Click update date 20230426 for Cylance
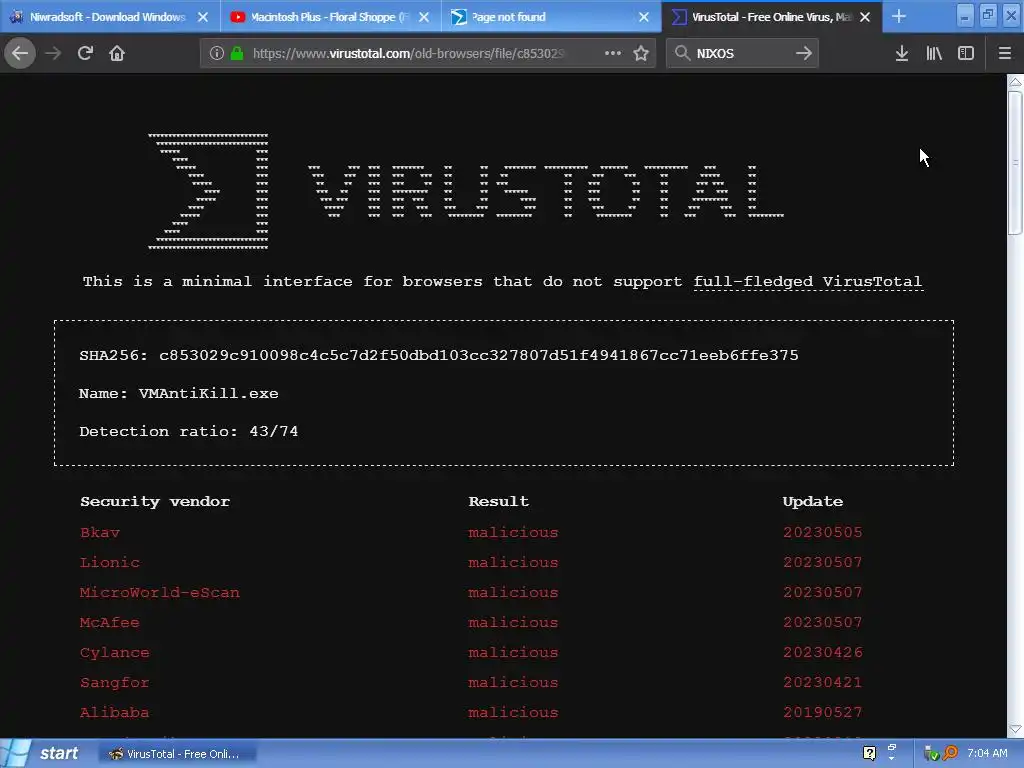This screenshot has height=768, width=1024. tap(823, 652)
